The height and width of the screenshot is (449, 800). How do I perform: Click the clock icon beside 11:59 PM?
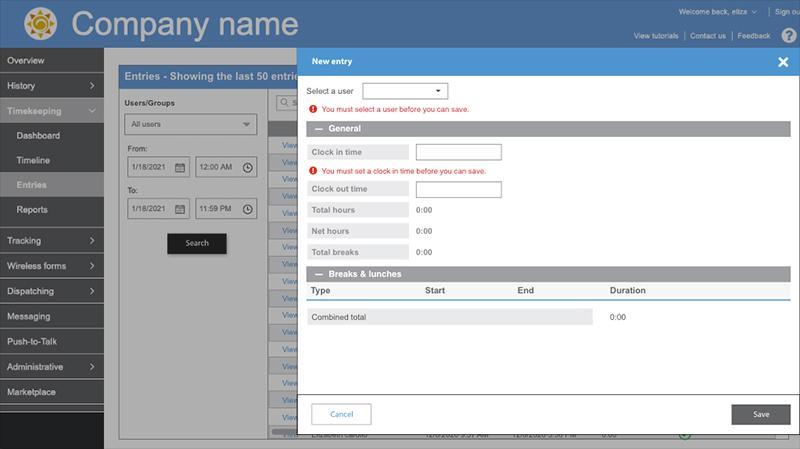[x=247, y=209]
